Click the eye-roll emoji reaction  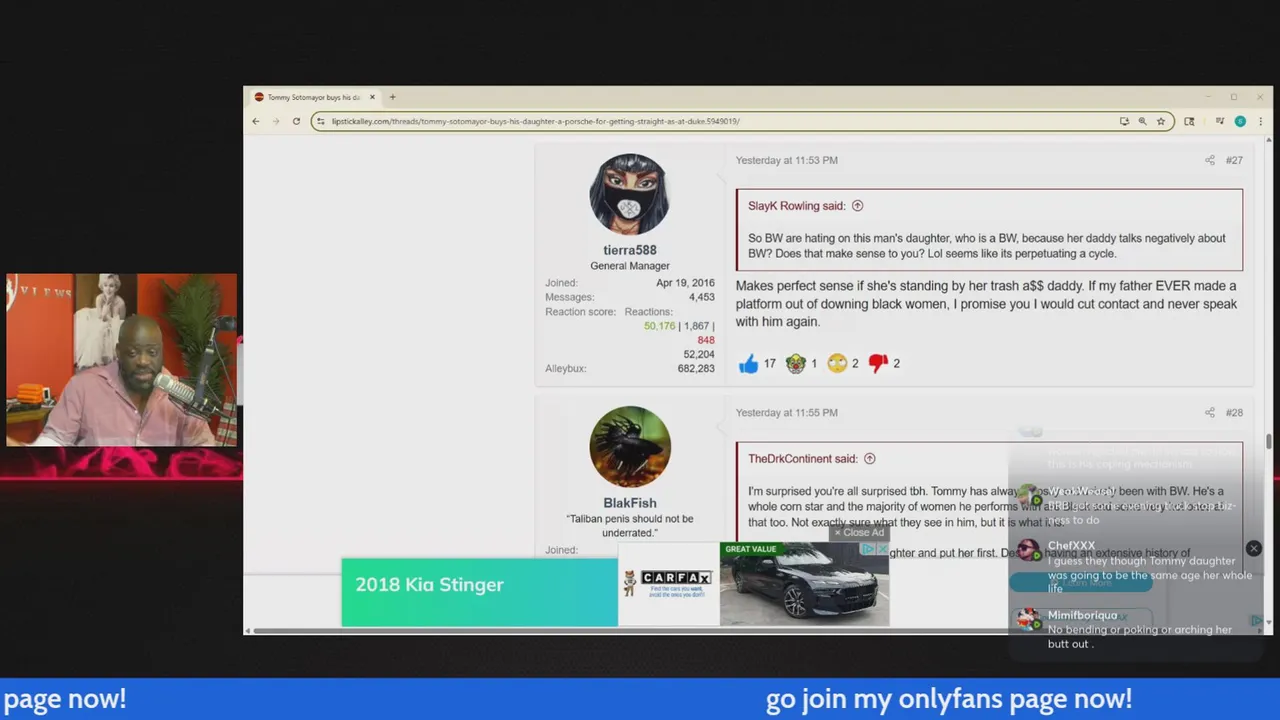coord(837,363)
